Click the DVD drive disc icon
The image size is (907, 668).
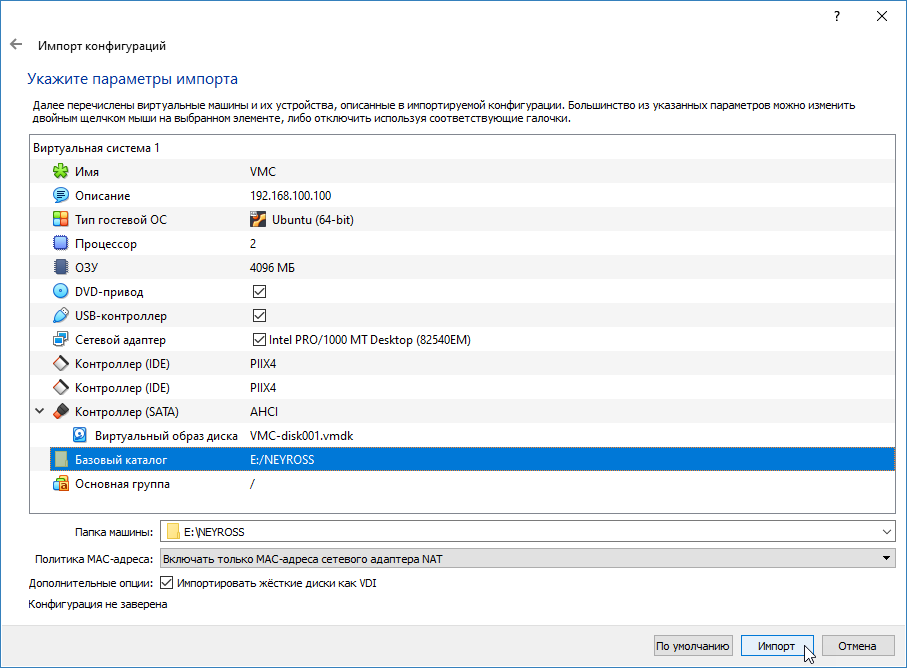point(60,292)
